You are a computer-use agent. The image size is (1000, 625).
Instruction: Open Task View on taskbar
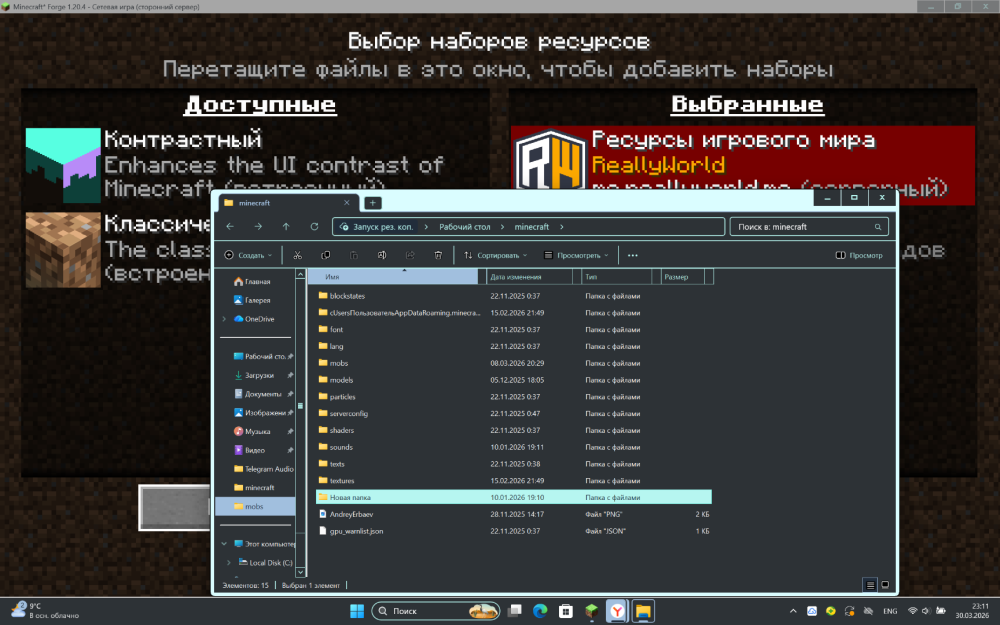(515, 611)
